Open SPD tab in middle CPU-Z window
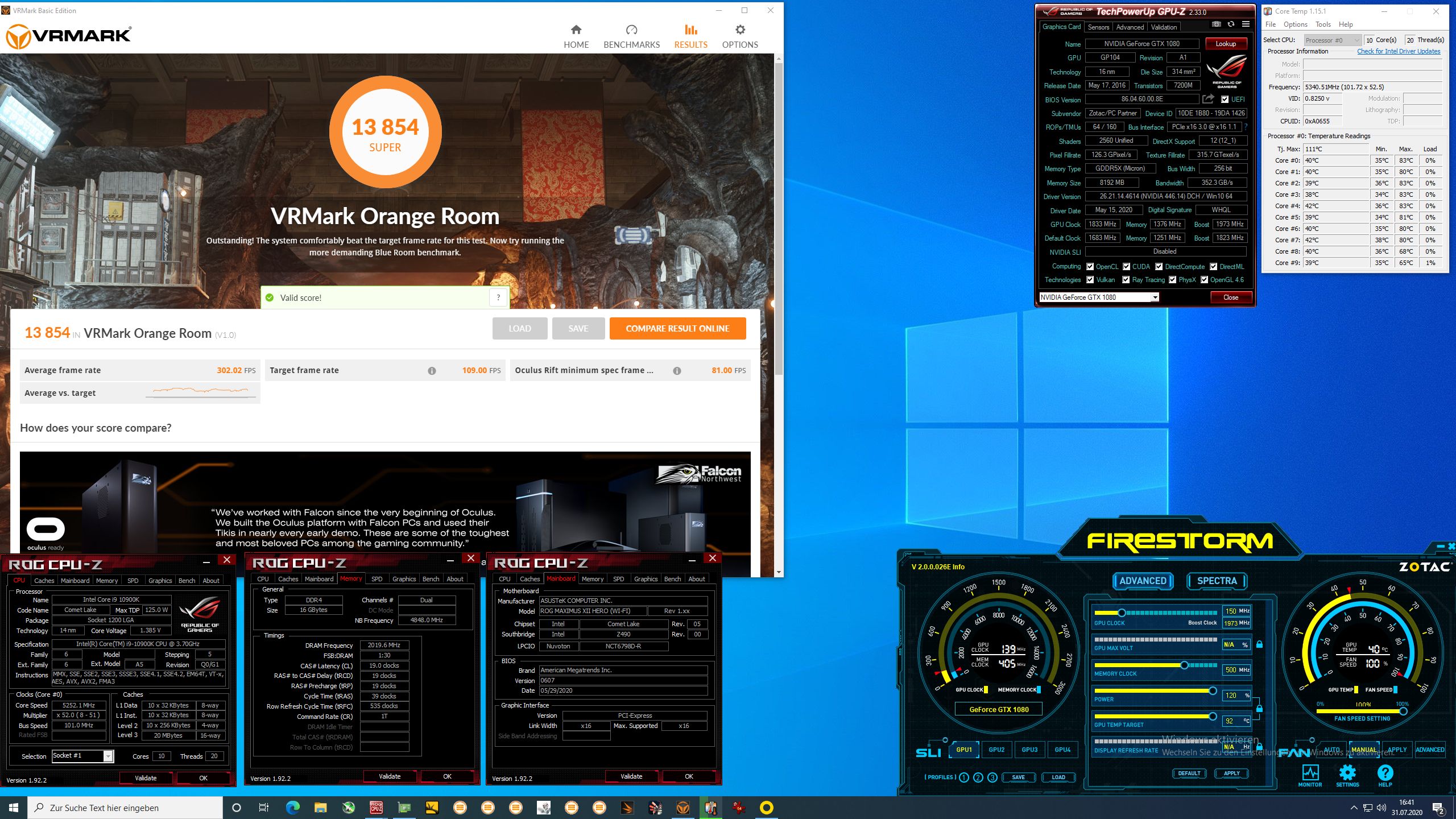1456x819 pixels. [377, 579]
